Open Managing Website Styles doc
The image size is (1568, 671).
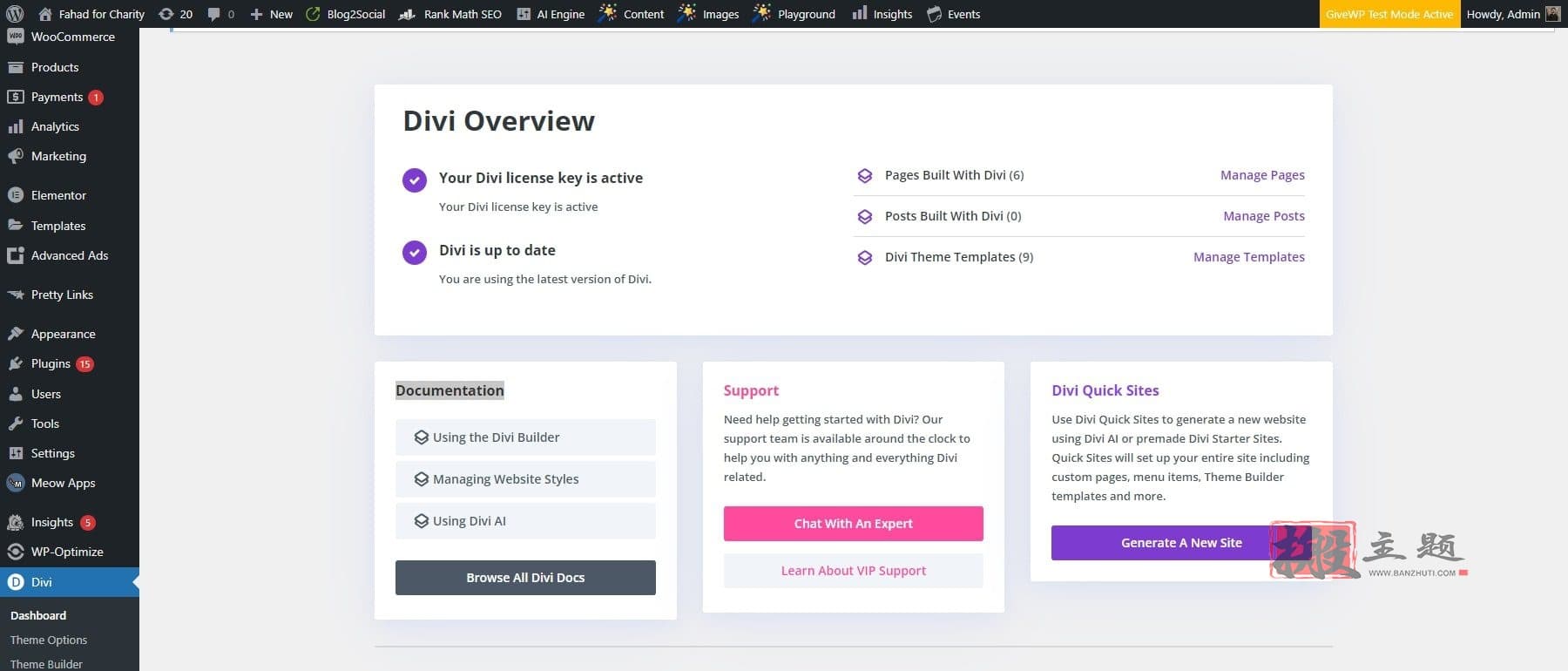point(525,479)
